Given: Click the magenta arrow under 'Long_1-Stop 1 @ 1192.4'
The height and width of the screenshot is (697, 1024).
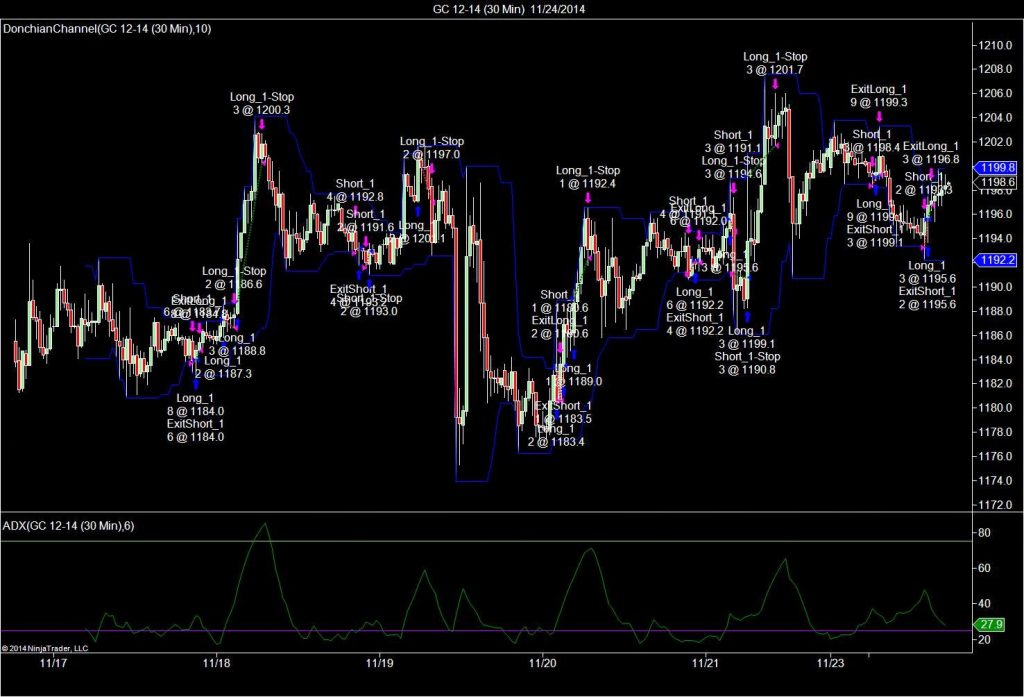Looking at the screenshot, I should tap(588, 197).
